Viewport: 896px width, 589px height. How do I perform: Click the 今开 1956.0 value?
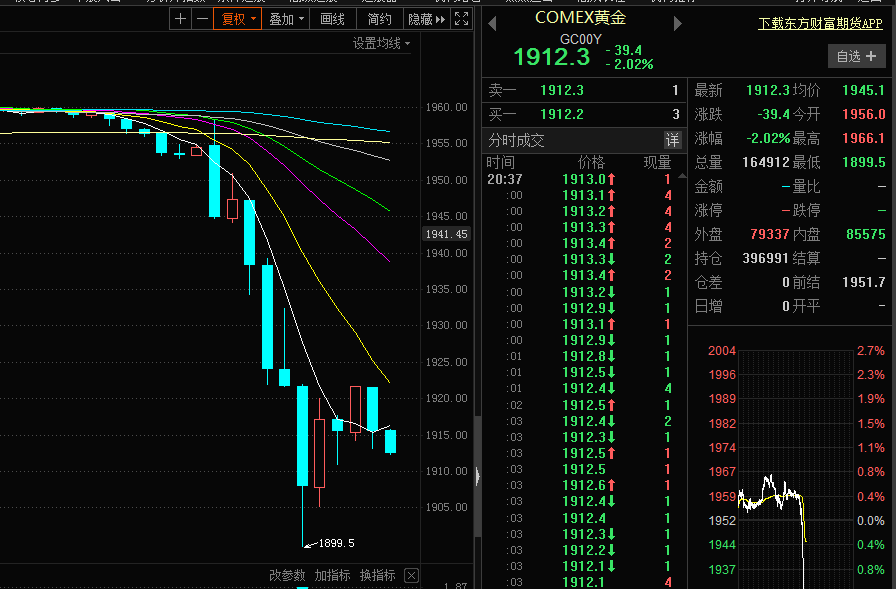point(863,114)
